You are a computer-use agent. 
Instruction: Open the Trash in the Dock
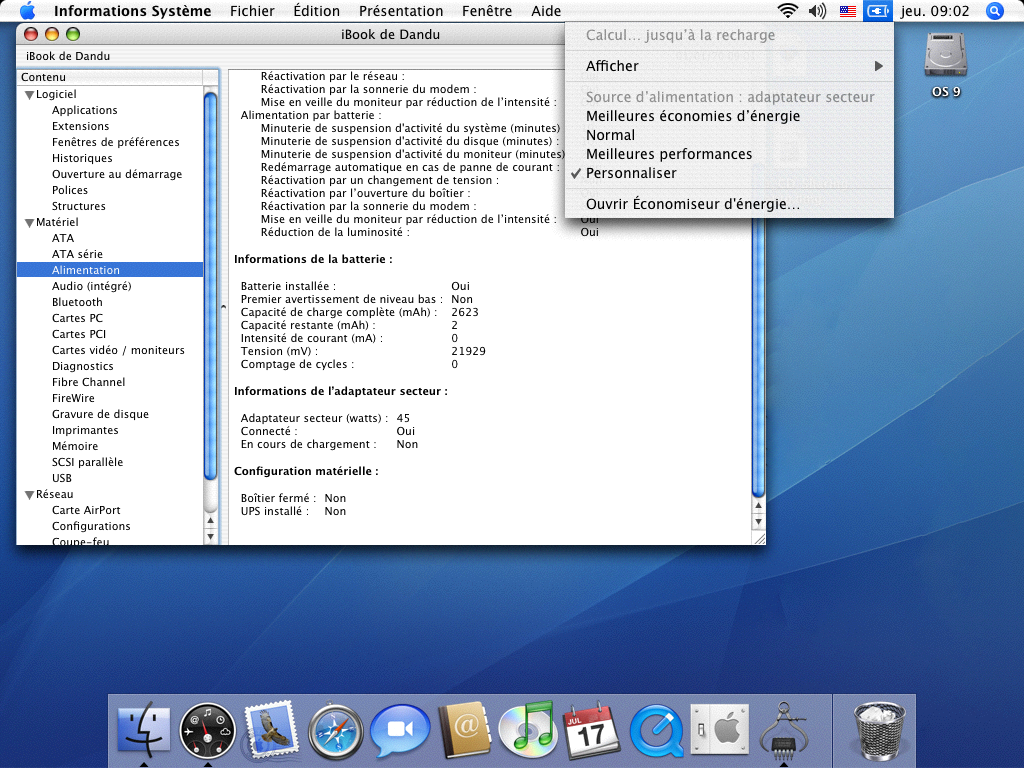pos(879,729)
